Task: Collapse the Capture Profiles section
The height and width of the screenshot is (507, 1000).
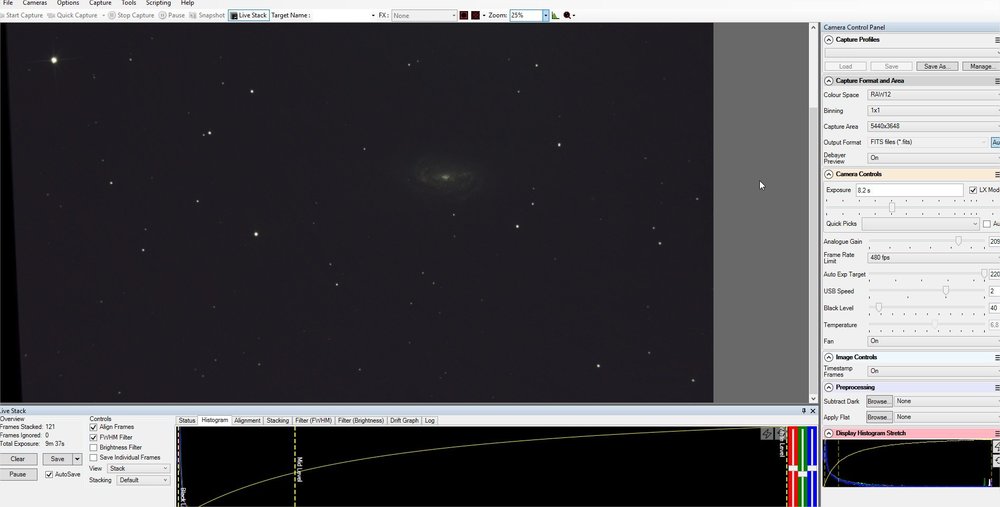Action: [x=828, y=40]
